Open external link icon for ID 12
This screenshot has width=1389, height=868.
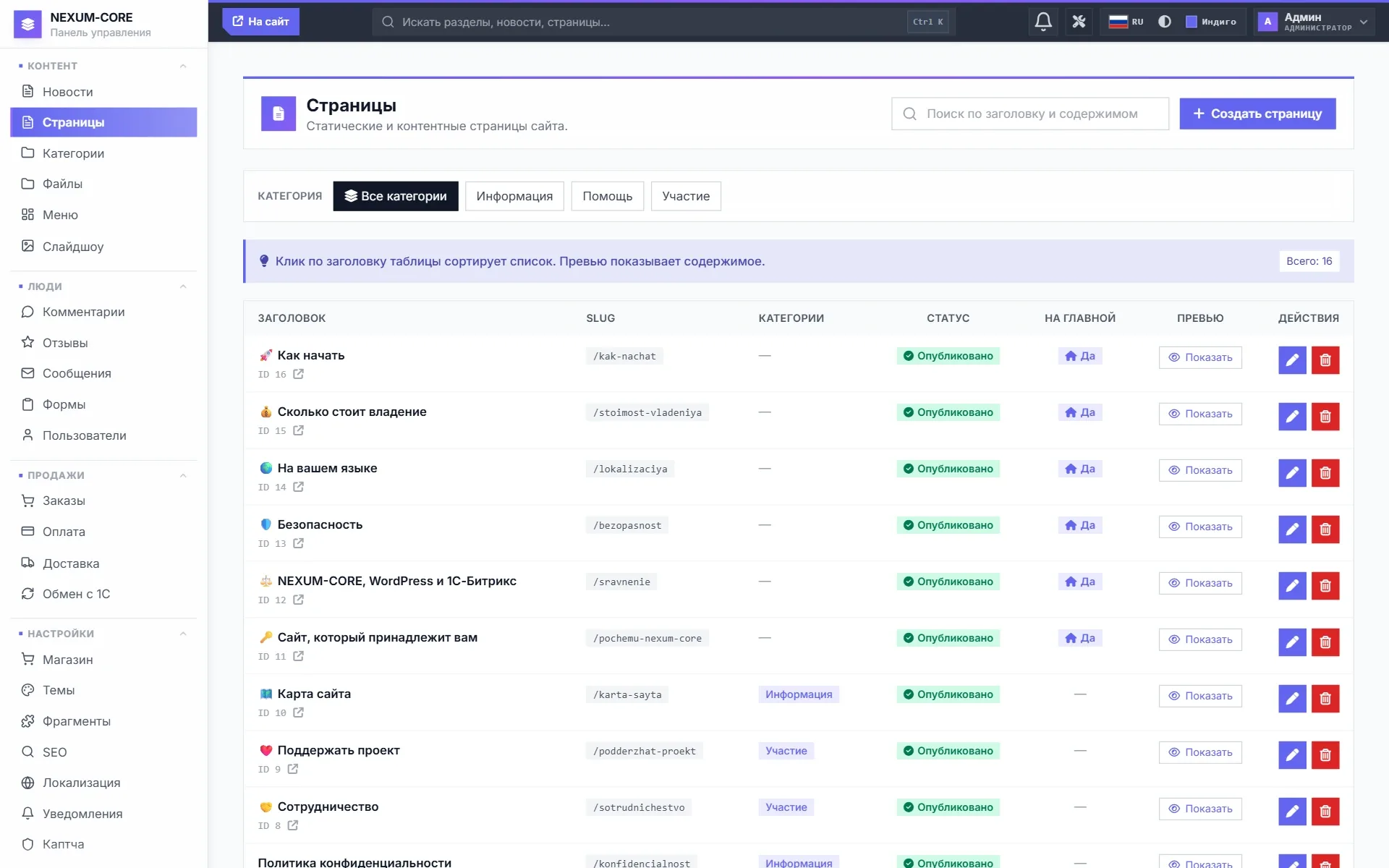point(298,600)
